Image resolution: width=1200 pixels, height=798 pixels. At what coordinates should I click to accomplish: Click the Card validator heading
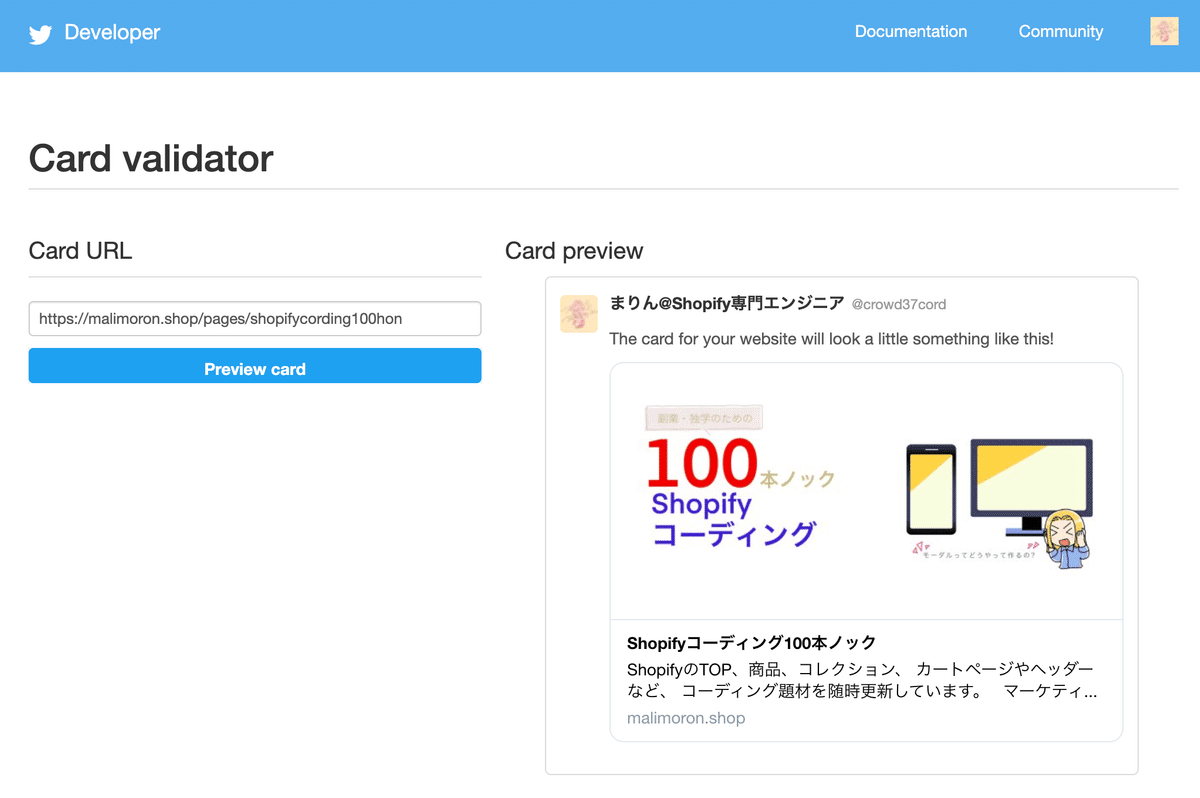[x=151, y=158]
